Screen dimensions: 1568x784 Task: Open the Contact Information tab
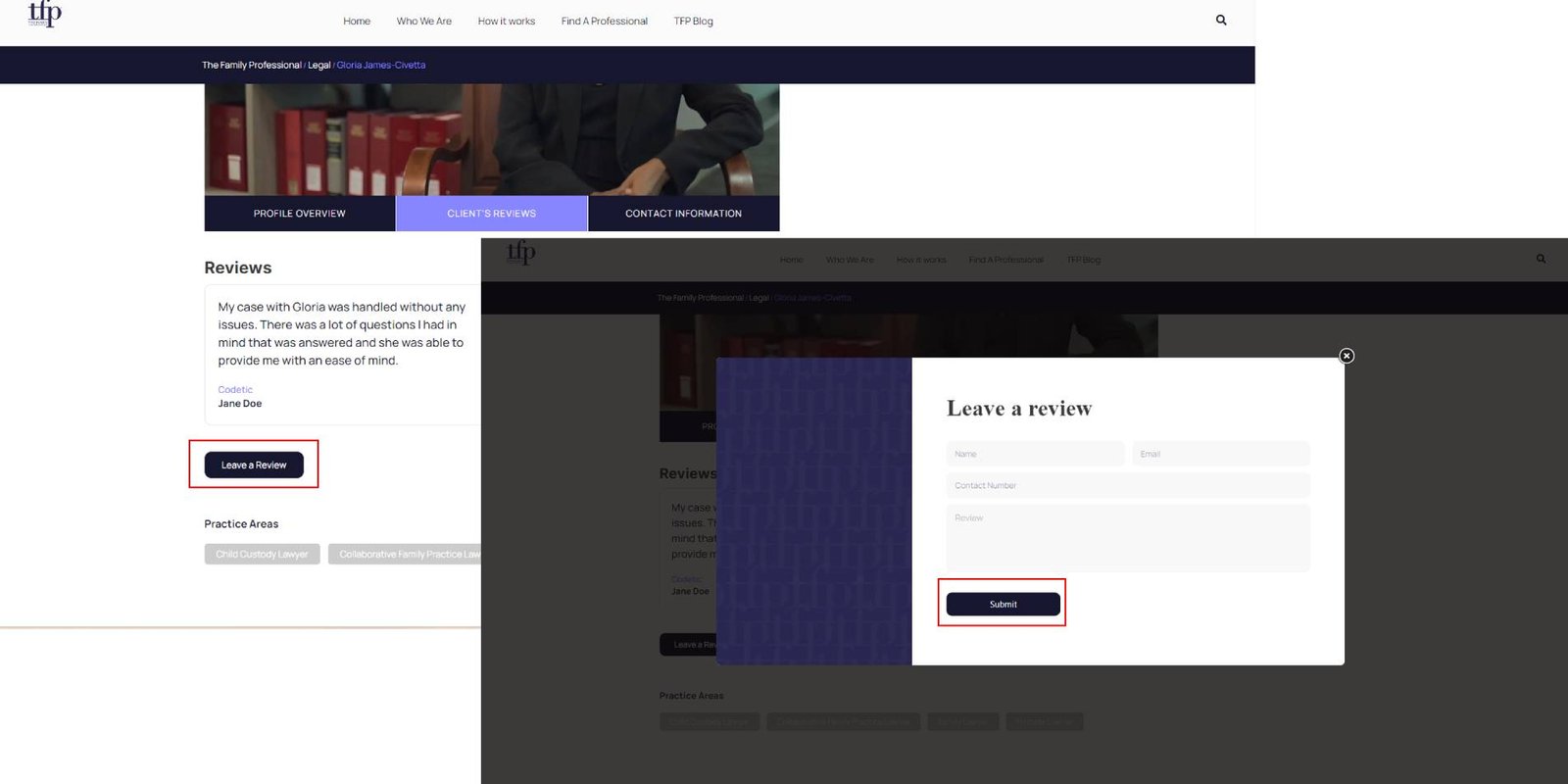[683, 214]
